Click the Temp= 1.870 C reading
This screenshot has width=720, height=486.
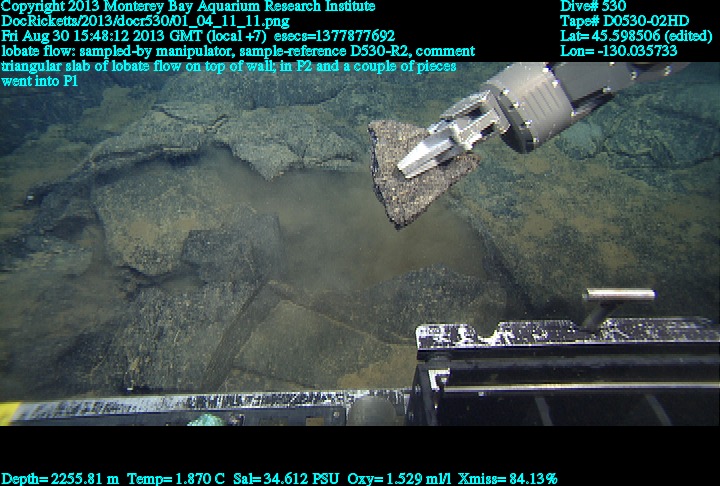coord(176,479)
